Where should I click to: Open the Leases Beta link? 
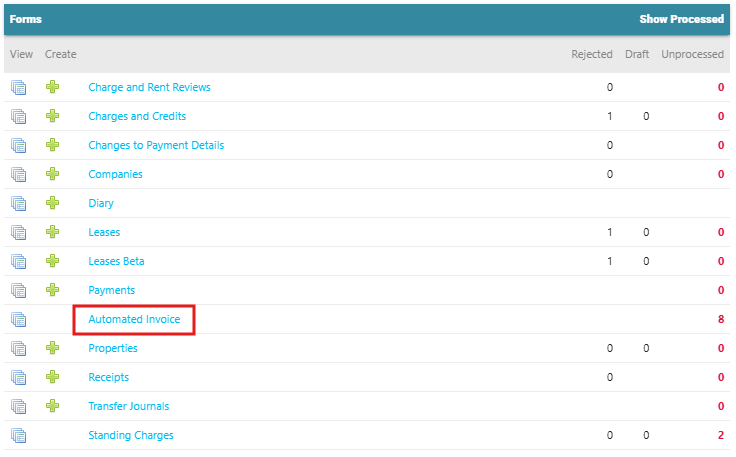116,261
